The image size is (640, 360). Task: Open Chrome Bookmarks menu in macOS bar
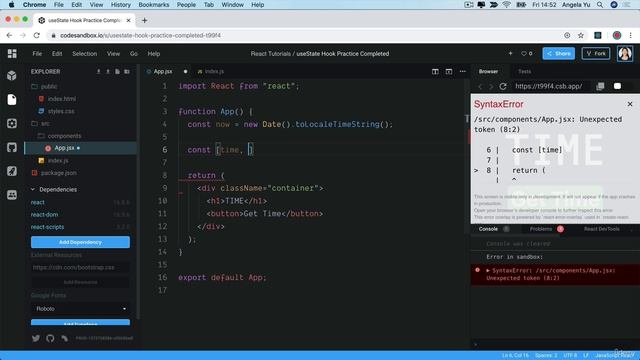tap(153, 5)
